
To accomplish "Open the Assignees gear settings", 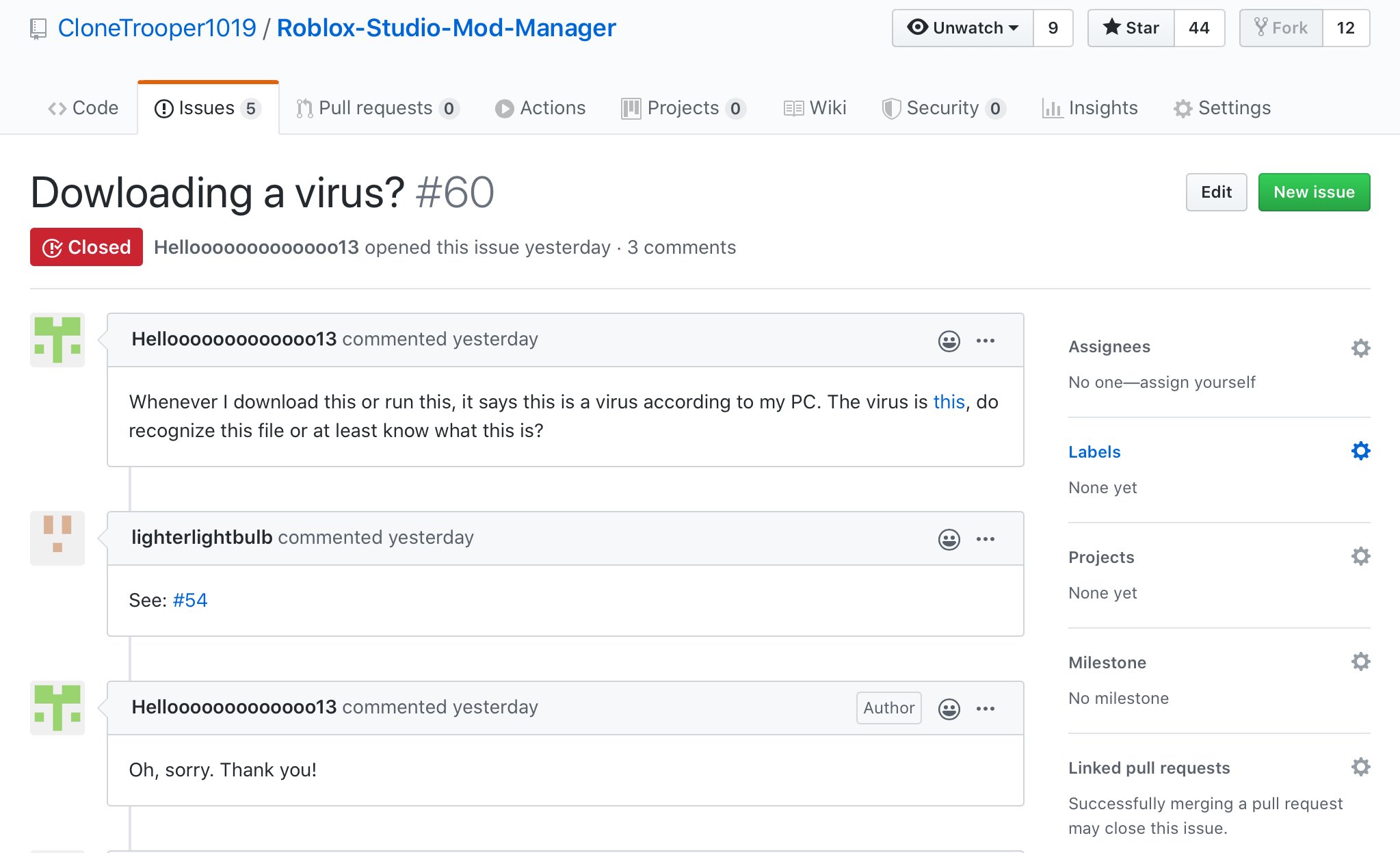I will coord(1360,348).
